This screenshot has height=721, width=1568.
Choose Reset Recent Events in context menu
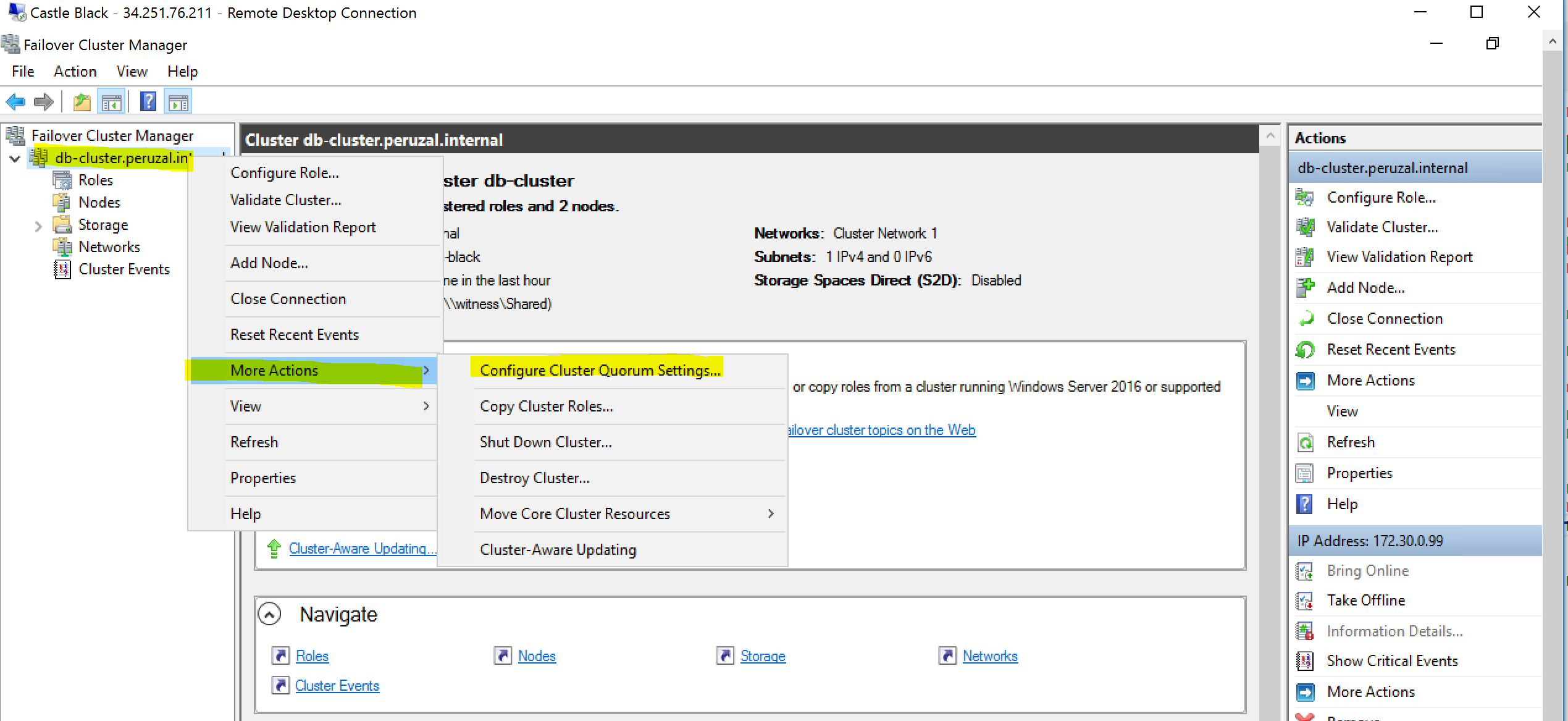pyautogui.click(x=295, y=334)
